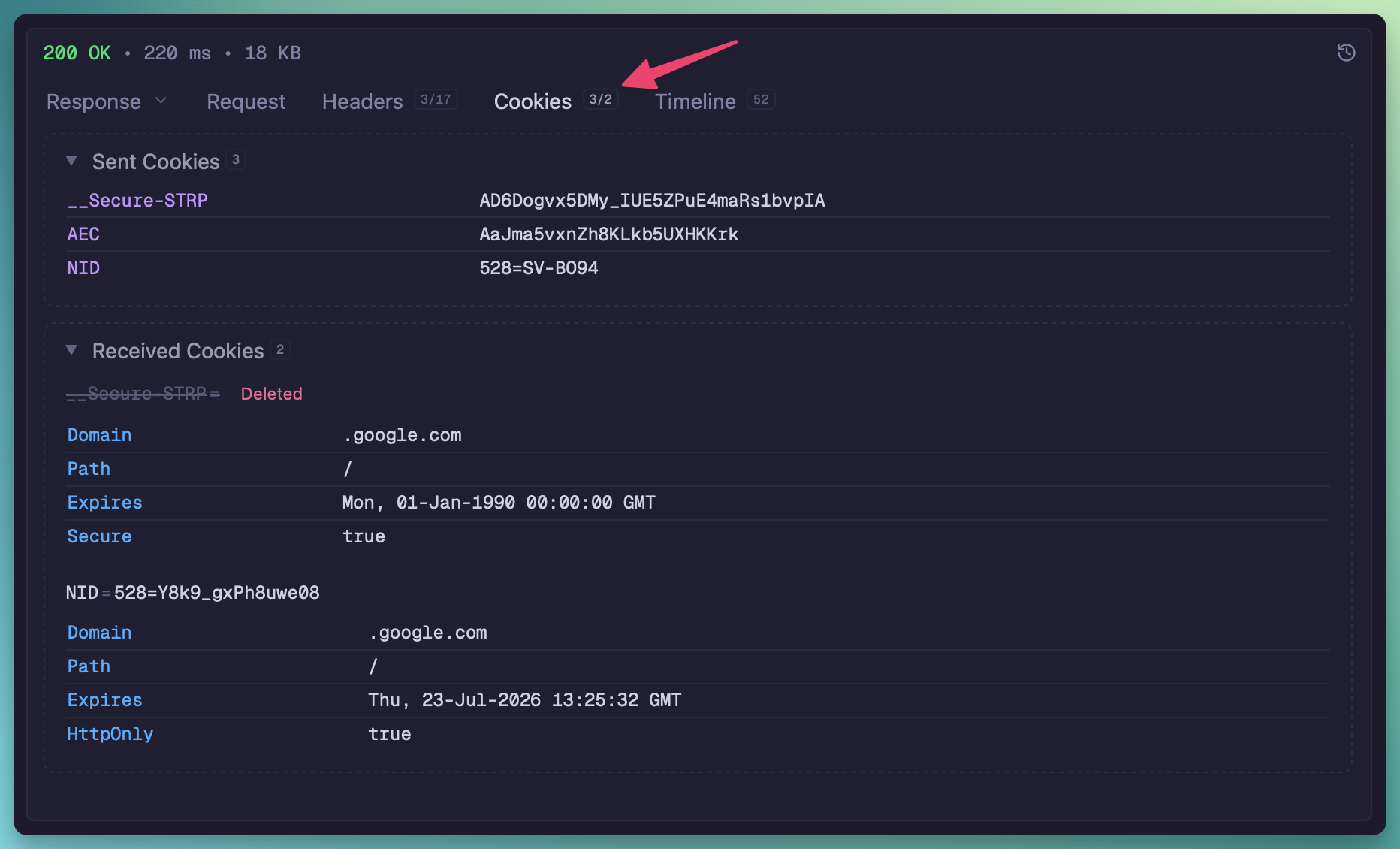Collapse the Received Cookies section
The height and width of the screenshot is (849, 1400).
pos(72,350)
